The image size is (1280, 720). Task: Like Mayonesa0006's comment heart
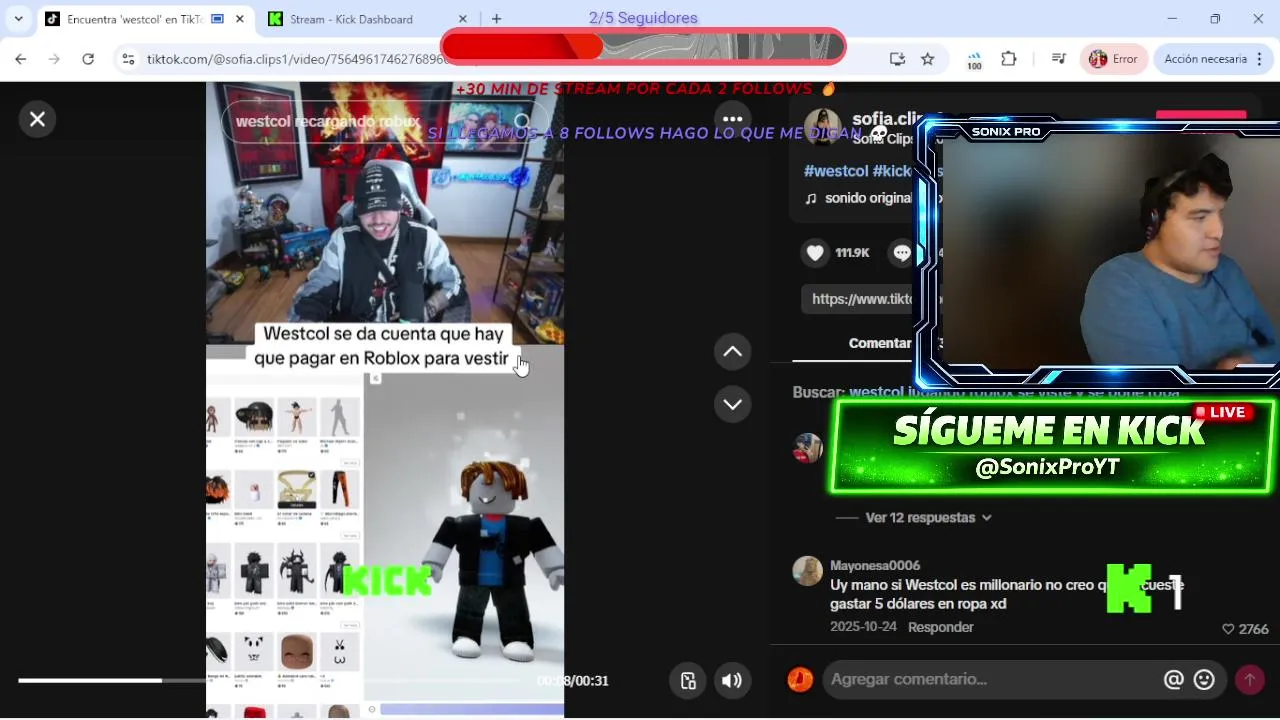click(x=1228, y=629)
